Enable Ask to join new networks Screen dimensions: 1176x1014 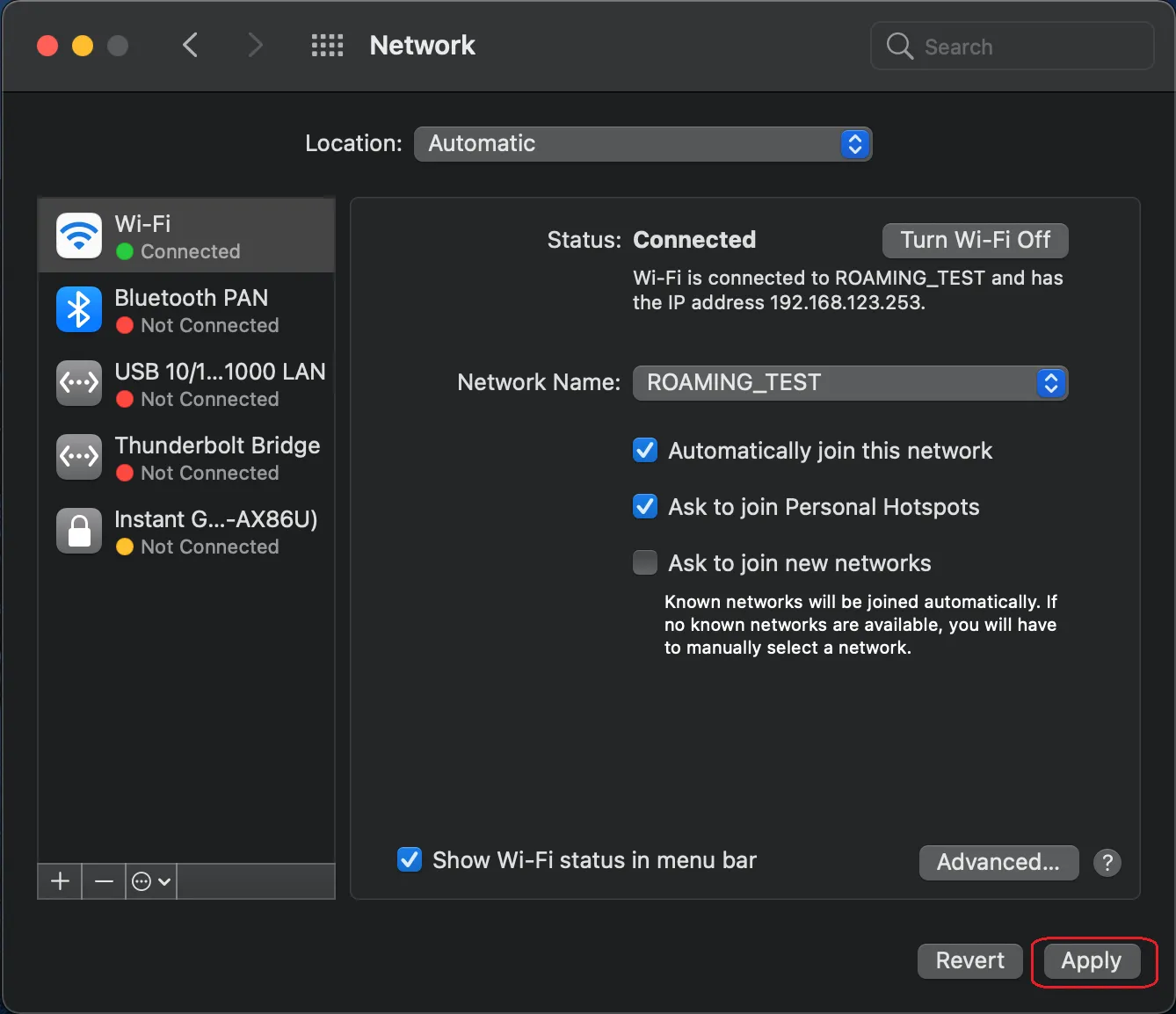(645, 562)
